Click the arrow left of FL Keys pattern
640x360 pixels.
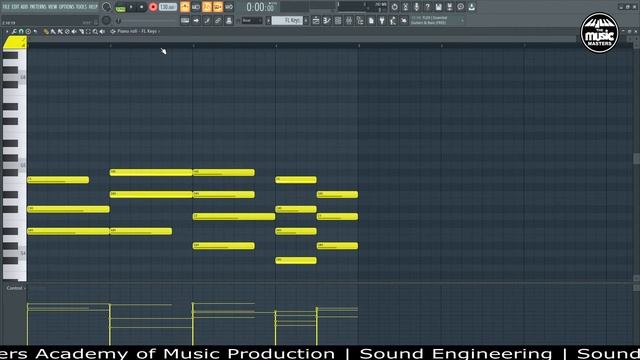coord(269,20)
